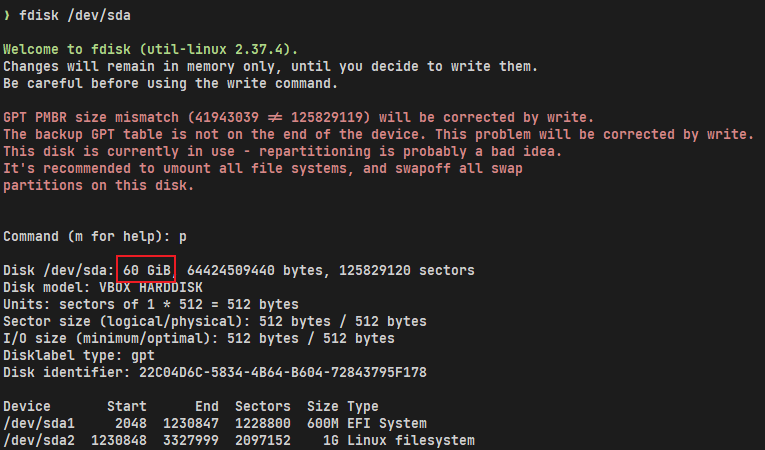Click the 'Command (m for help): p' prompt
The image size is (765, 450).
94,236
